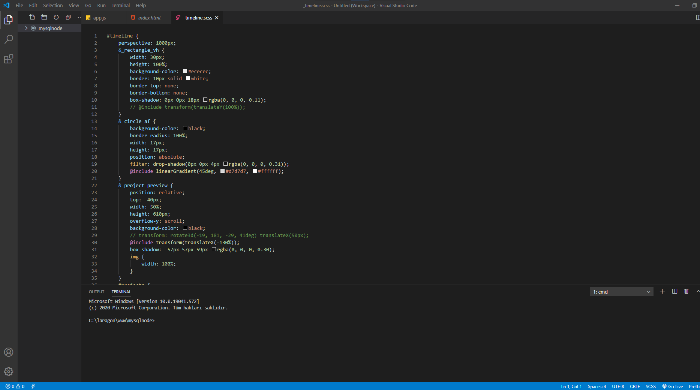Click the terminal command prompt line

121,320
